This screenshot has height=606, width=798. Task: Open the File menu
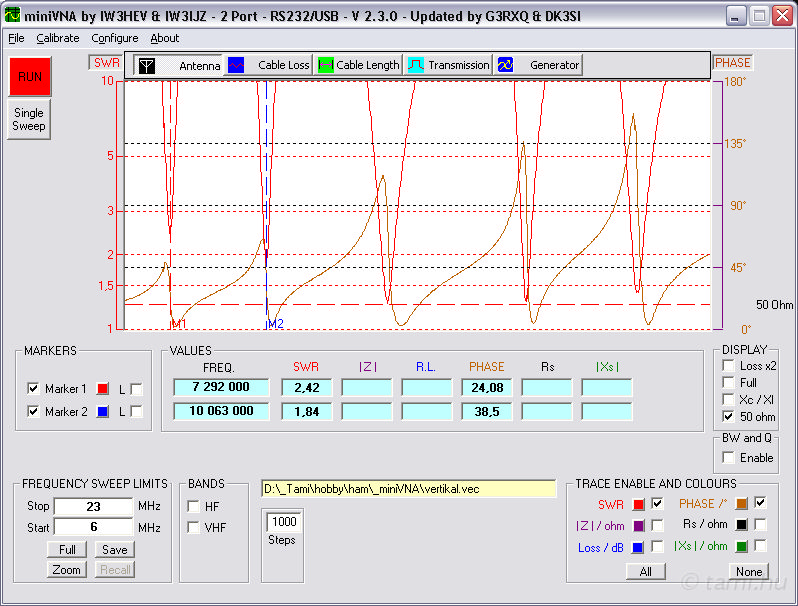tap(16, 38)
